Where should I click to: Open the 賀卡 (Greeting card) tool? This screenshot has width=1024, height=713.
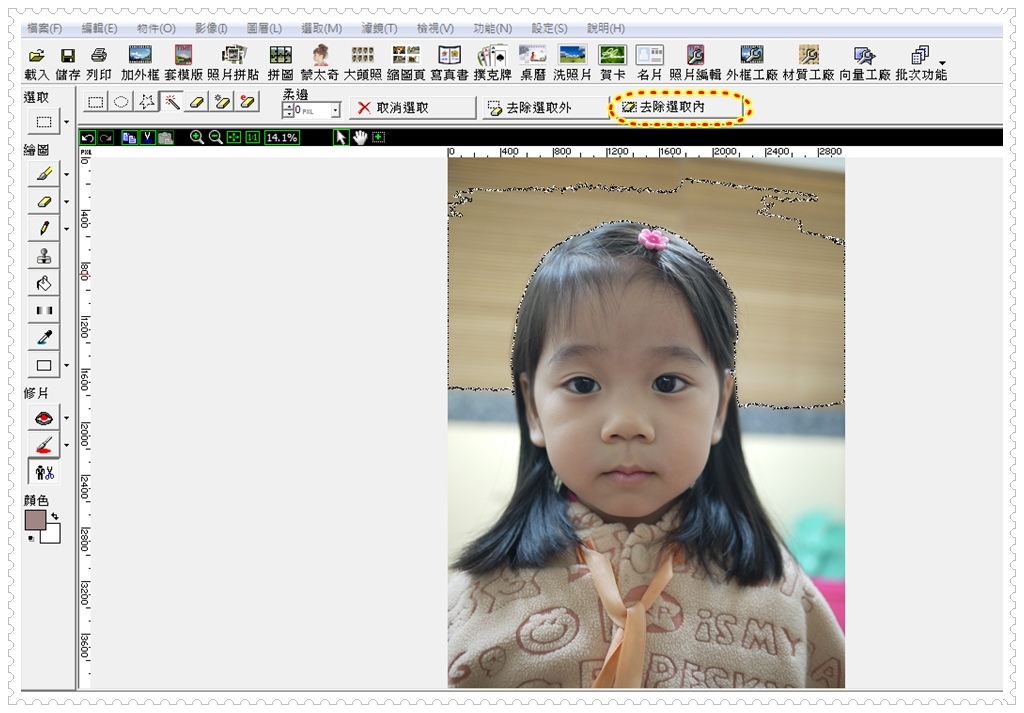tap(613, 63)
